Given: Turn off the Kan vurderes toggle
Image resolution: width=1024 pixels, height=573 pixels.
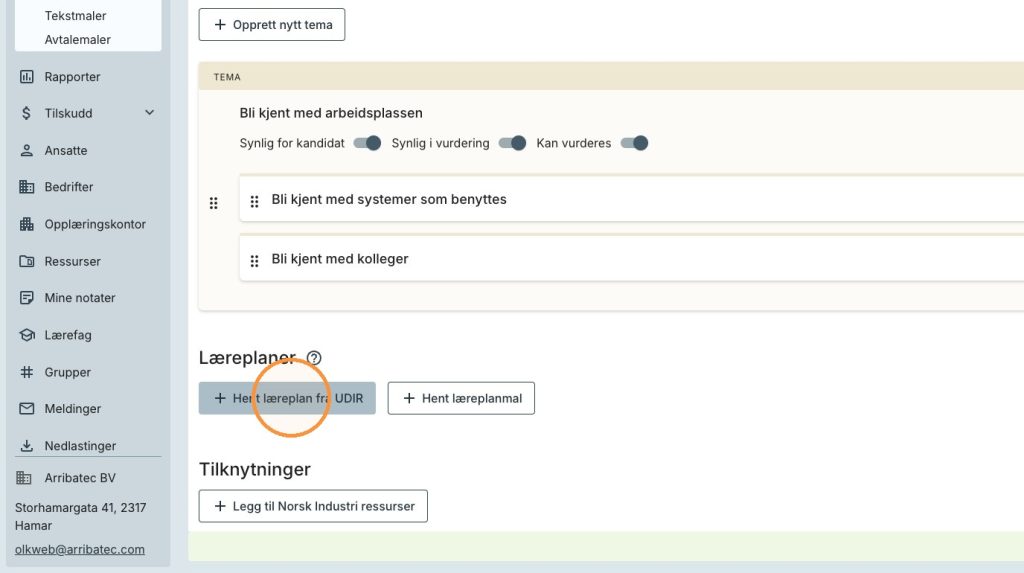Looking at the screenshot, I should point(634,143).
